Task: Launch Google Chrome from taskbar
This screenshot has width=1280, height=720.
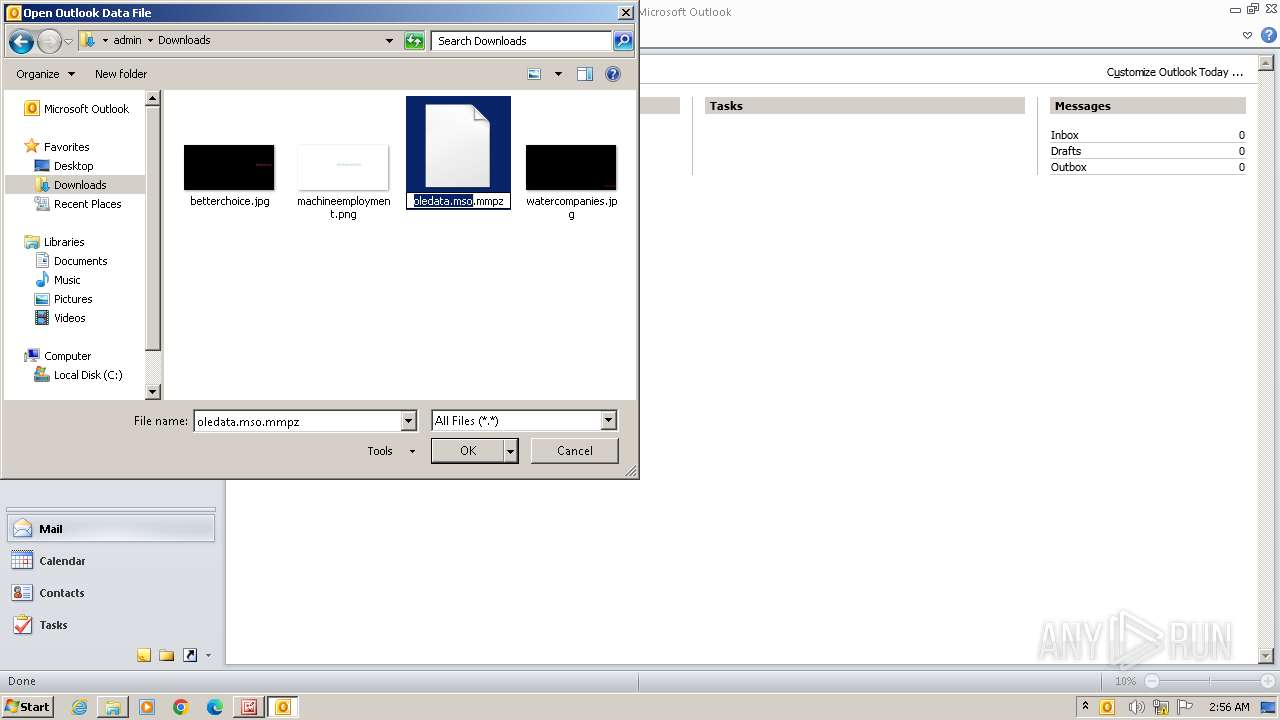Action: (x=181, y=707)
